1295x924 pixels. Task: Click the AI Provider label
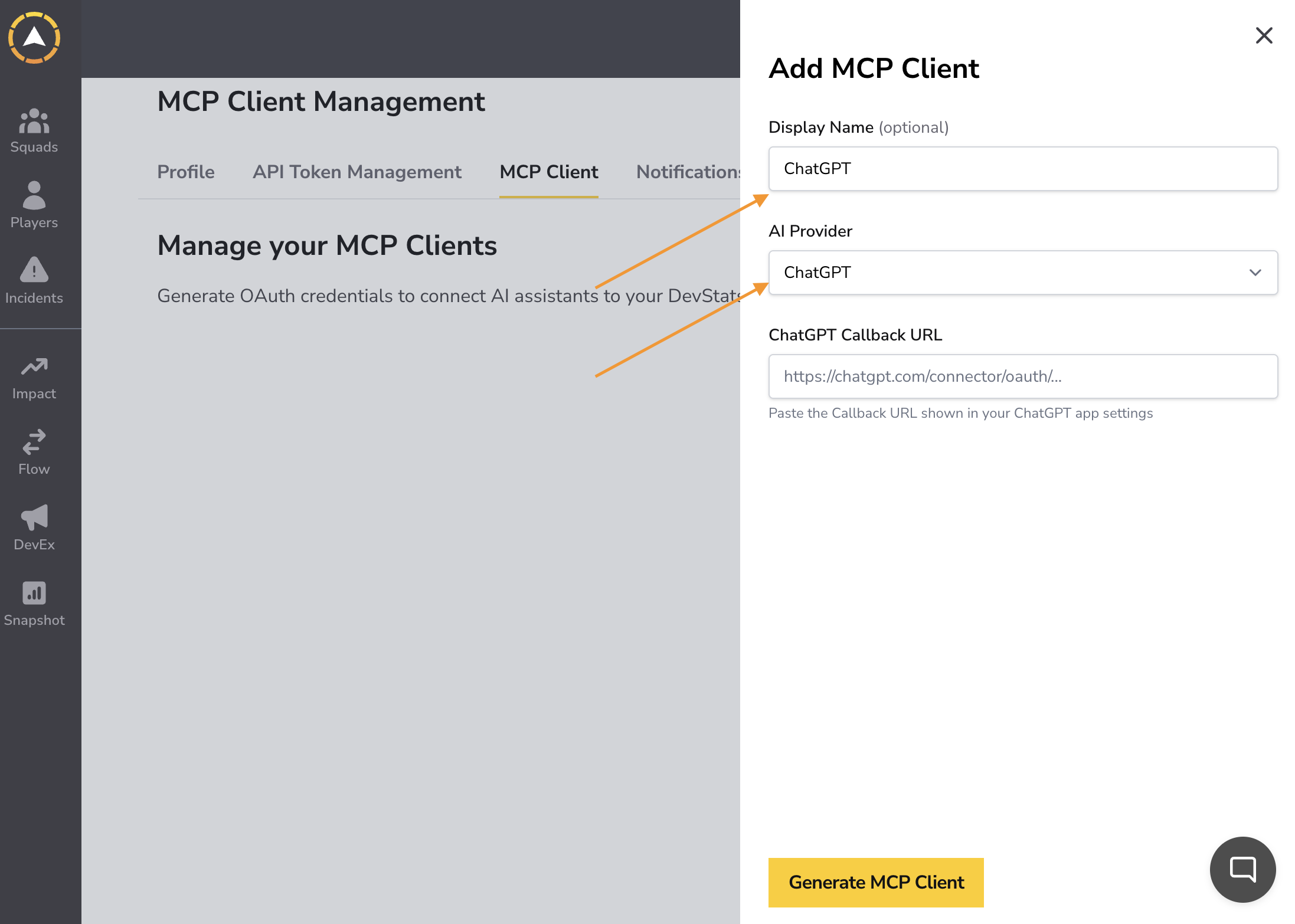tap(810, 231)
